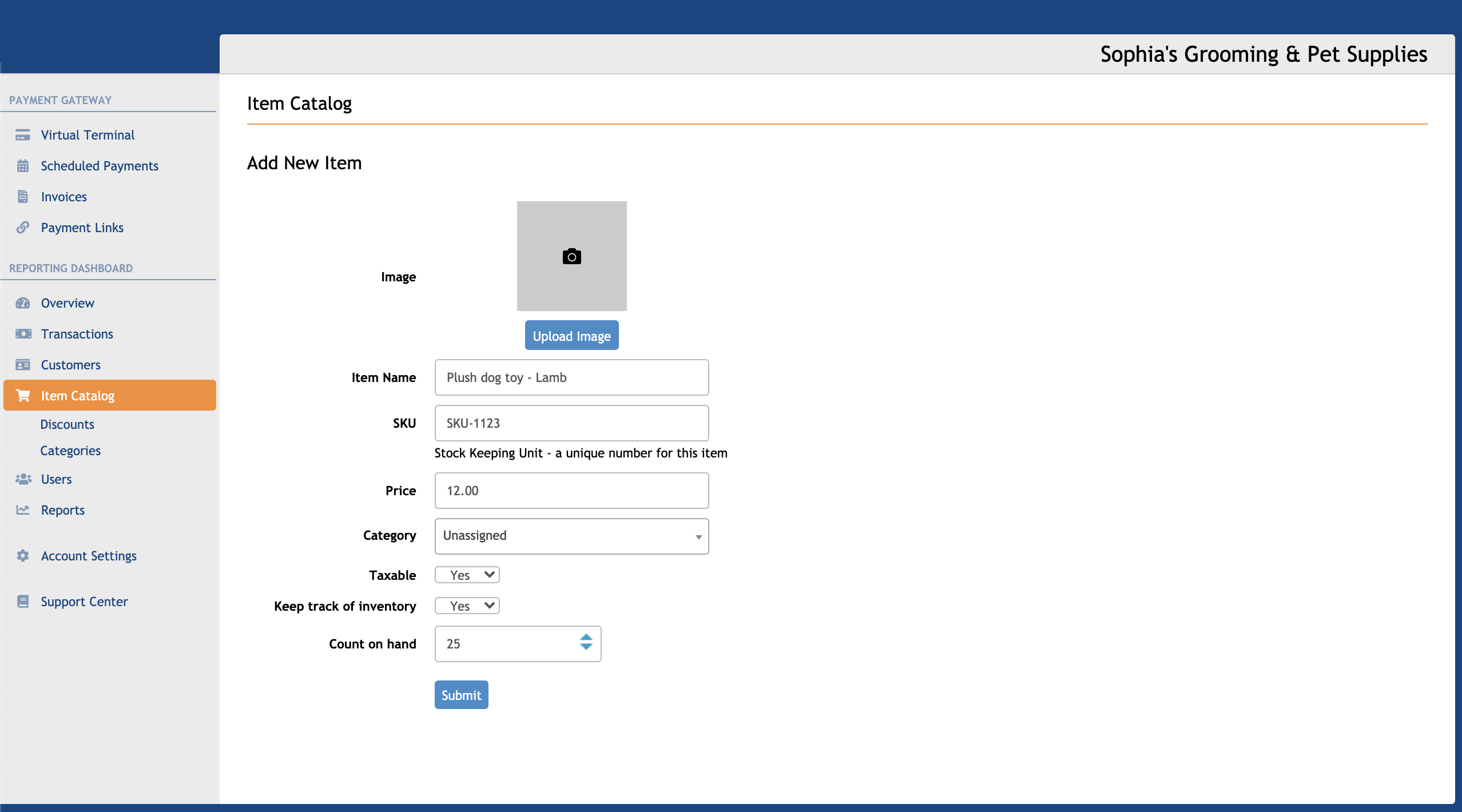Open the Categories page
1462x812 pixels.
(70, 450)
